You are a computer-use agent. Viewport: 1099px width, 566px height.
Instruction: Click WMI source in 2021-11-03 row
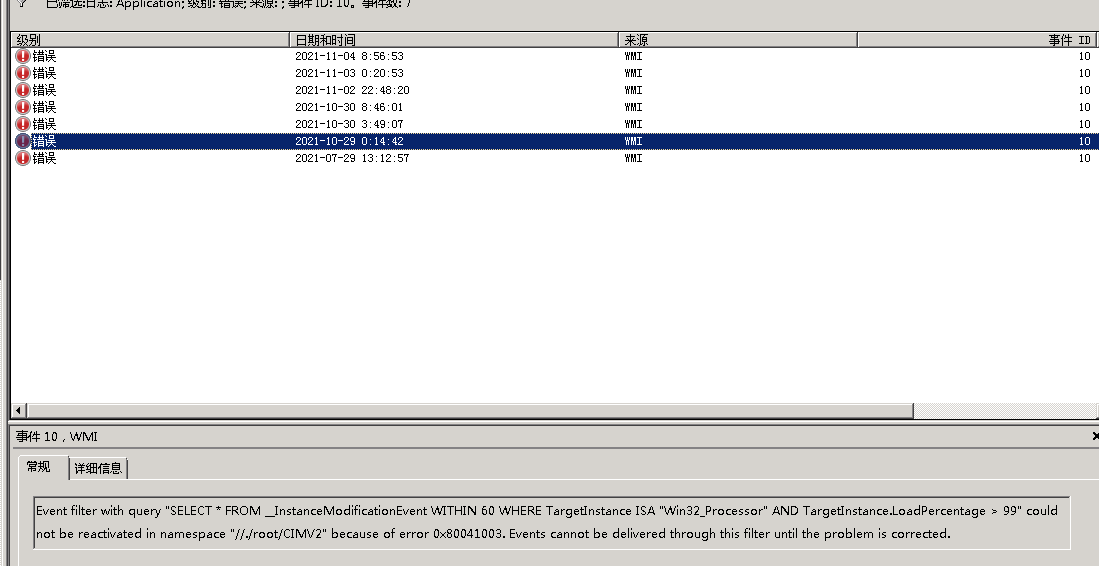(633, 73)
